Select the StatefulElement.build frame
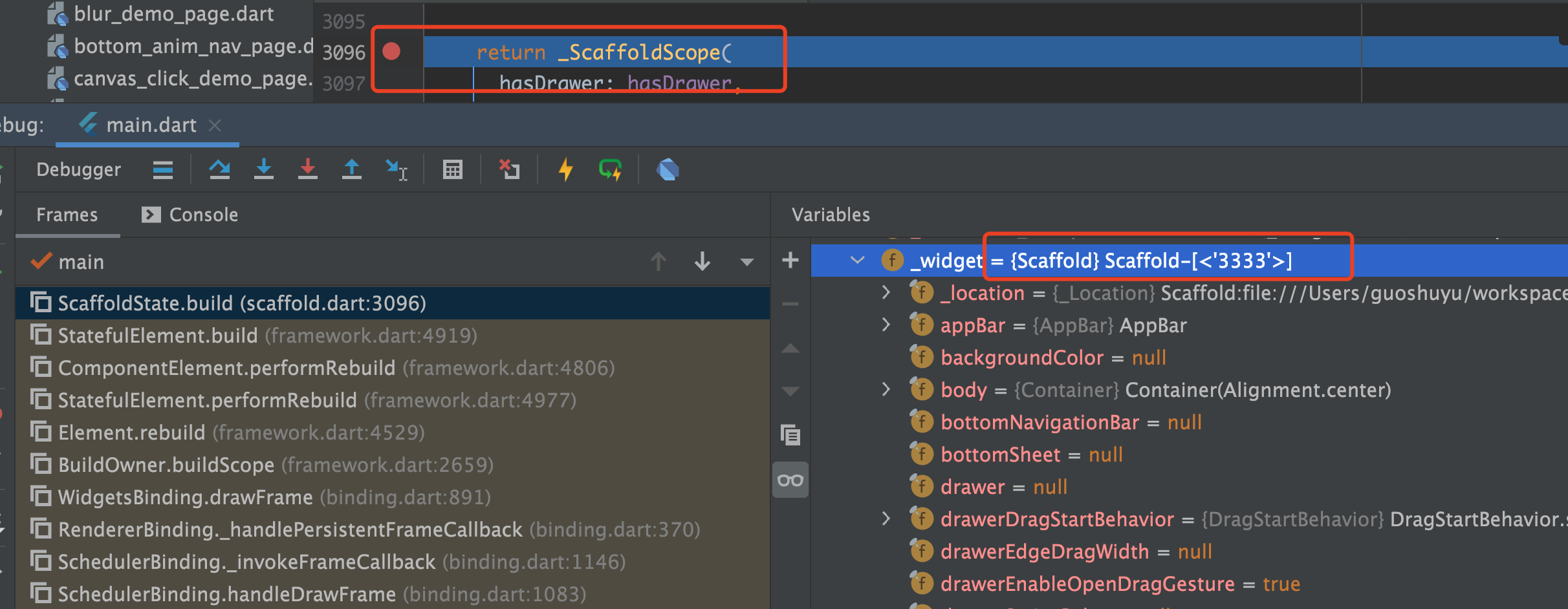 click(392, 336)
